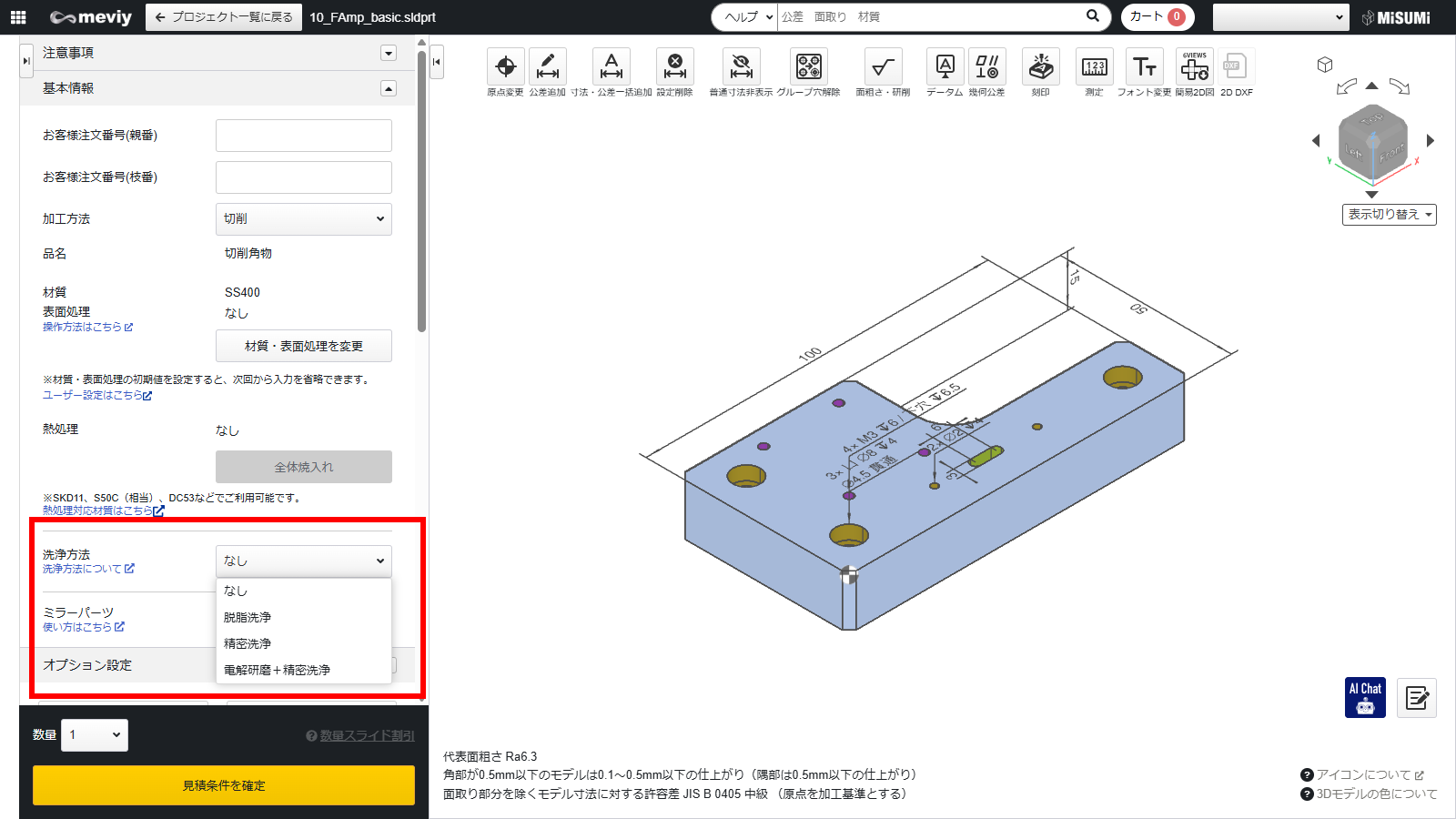Open the 設定削除 delete settings tool
This screenshot has width=1456, height=819.
tap(674, 67)
